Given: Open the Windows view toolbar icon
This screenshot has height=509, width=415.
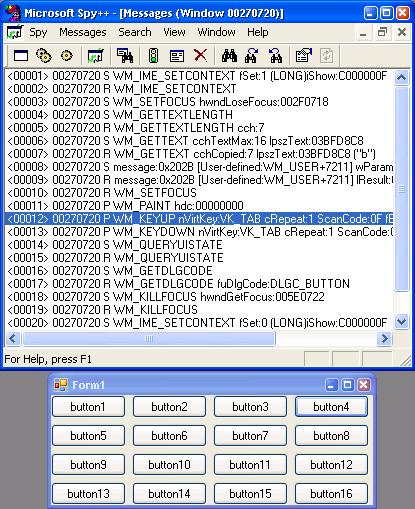Looking at the screenshot, I should pos(21,55).
